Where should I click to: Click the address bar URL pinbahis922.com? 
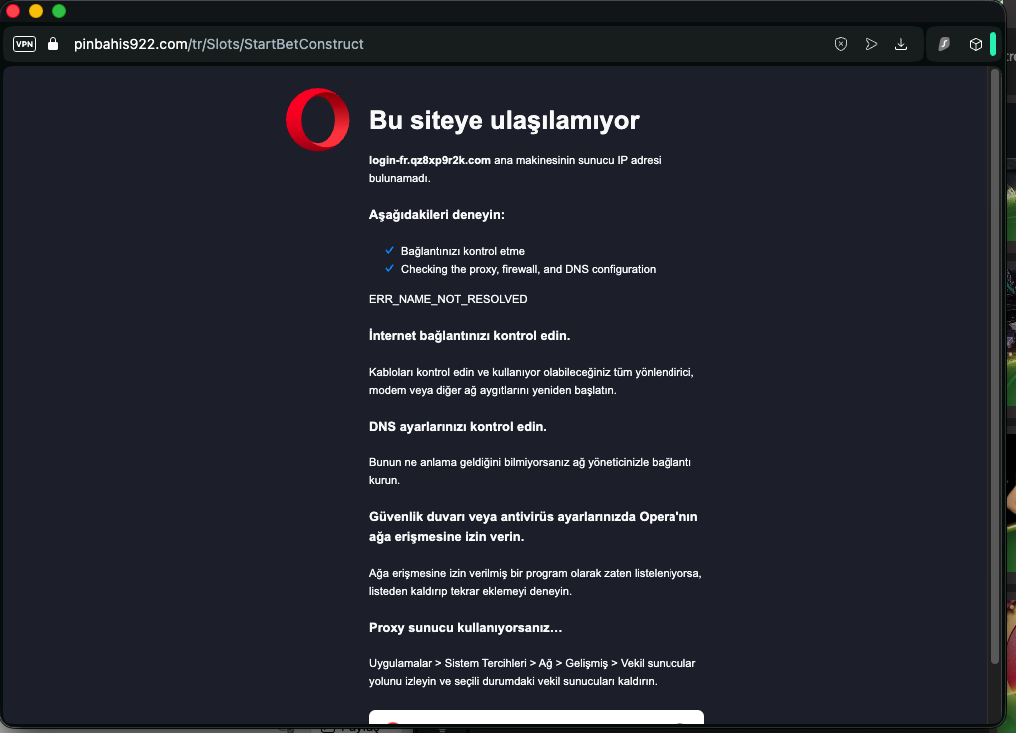click(218, 44)
